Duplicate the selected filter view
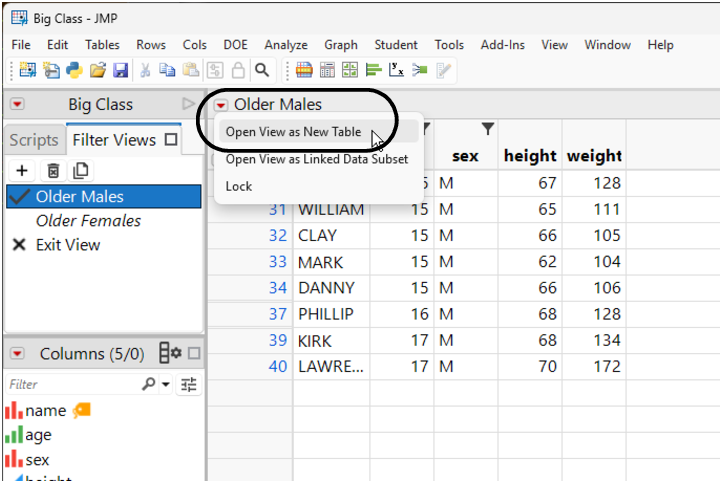 tap(81, 171)
